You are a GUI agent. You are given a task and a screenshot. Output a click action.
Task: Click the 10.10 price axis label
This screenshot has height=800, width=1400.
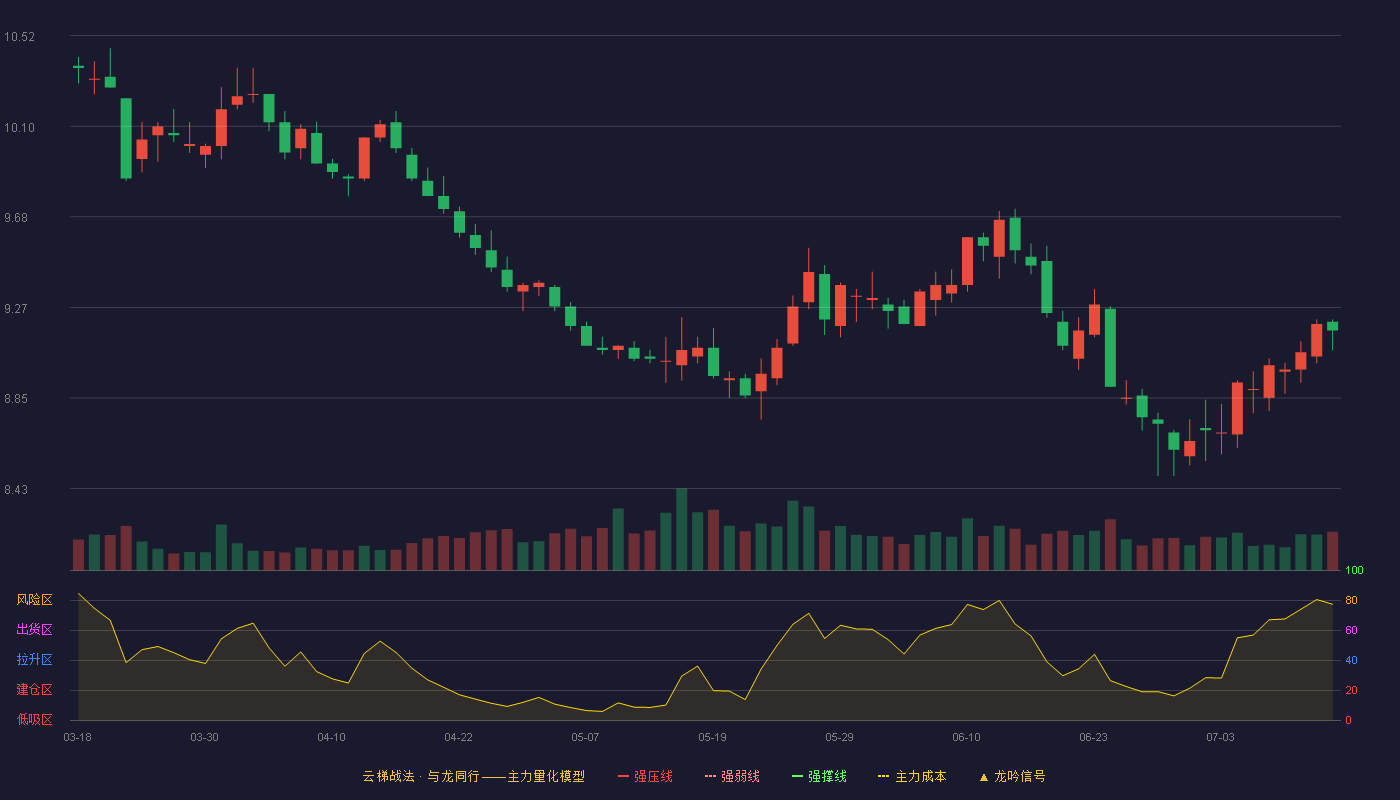click(19, 127)
